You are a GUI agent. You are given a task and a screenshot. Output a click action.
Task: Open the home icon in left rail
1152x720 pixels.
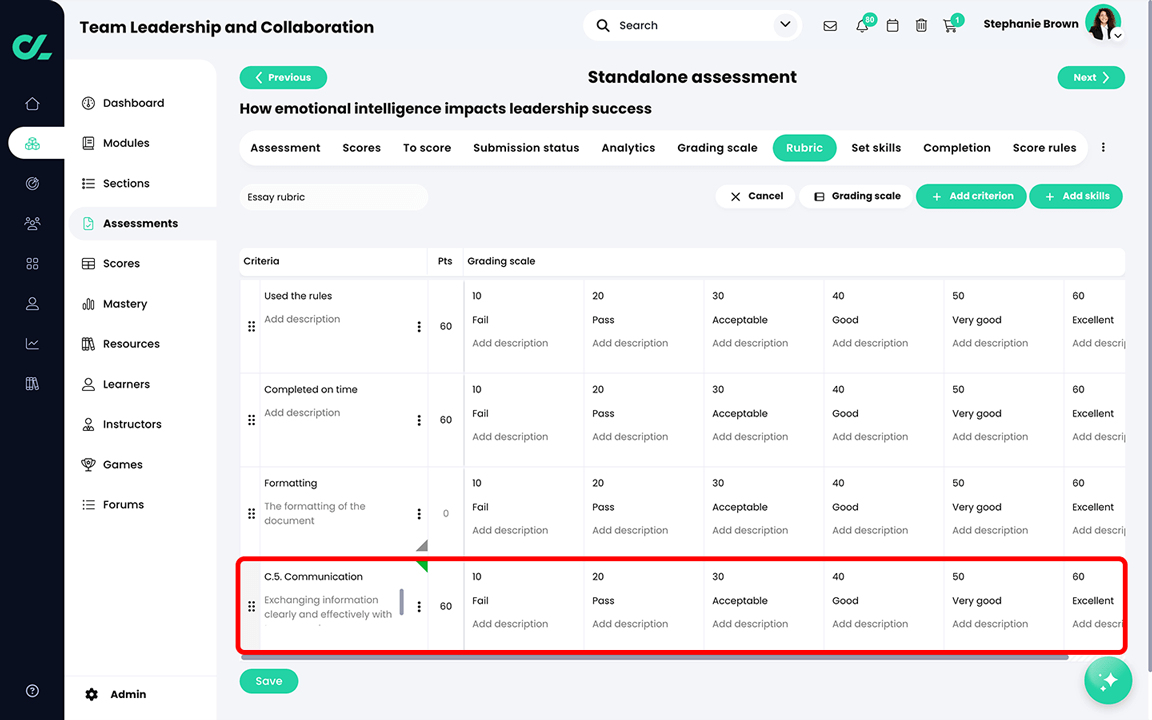pos(32,104)
